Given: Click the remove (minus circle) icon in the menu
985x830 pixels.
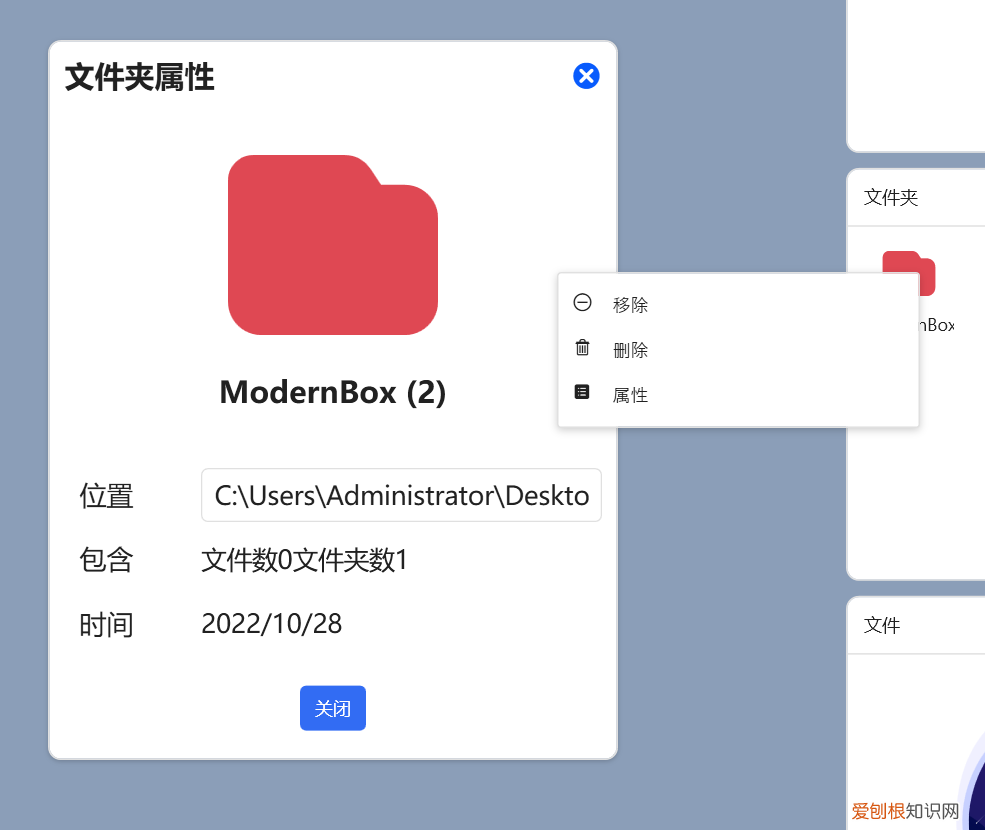Looking at the screenshot, I should pyautogui.click(x=581, y=302).
